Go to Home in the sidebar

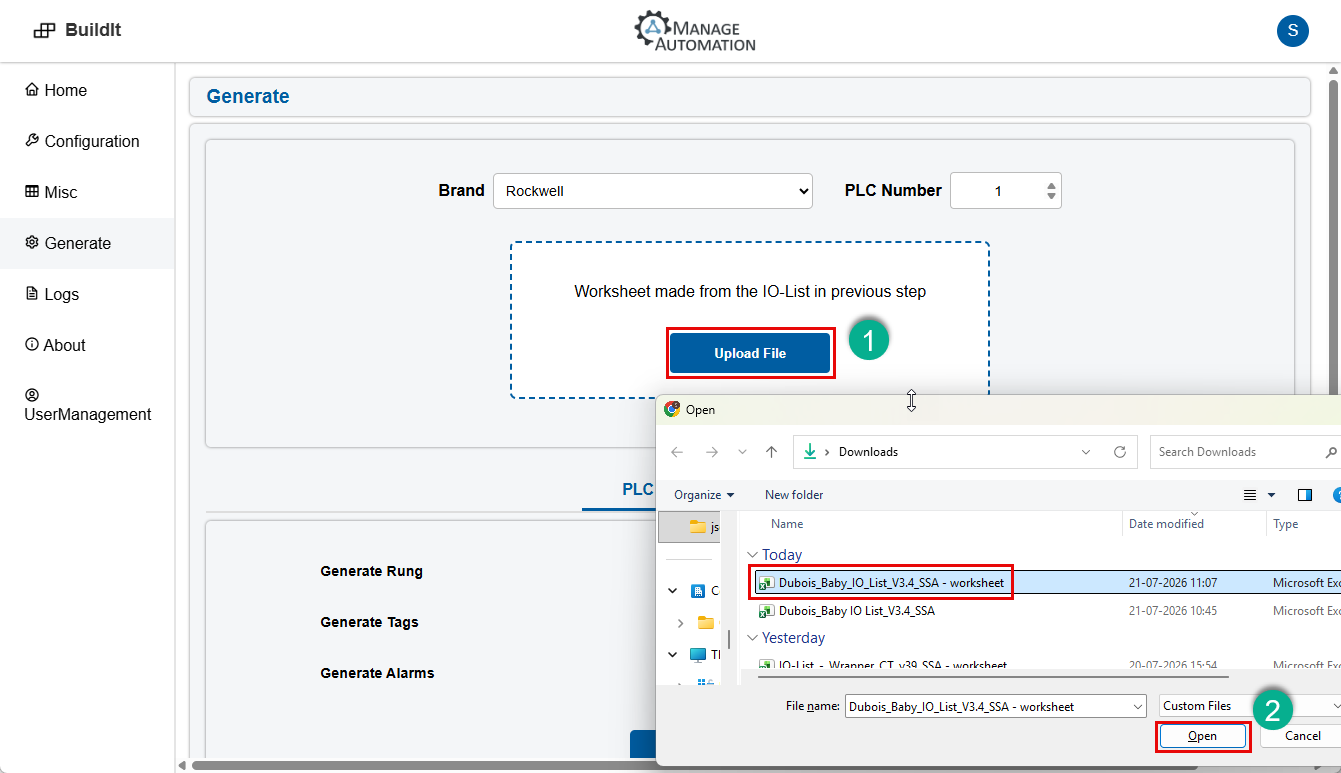[56, 90]
